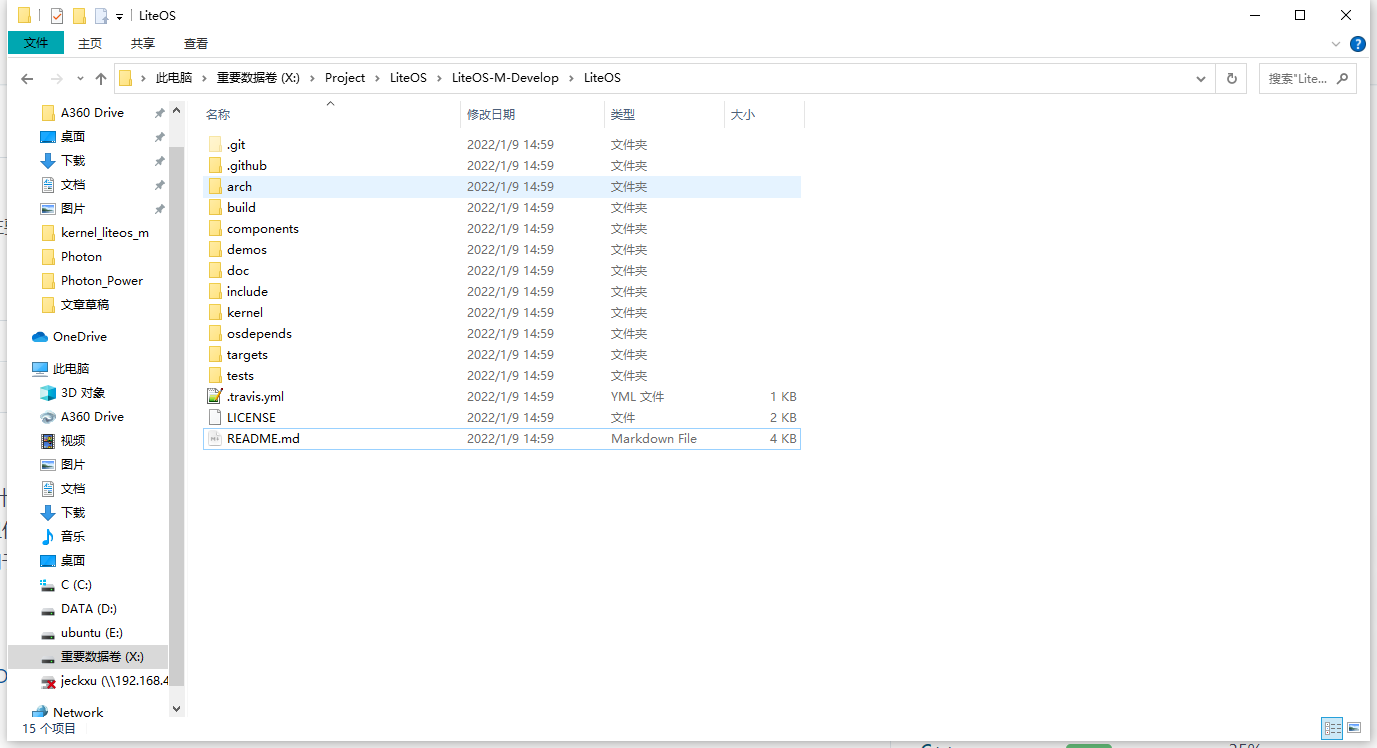Click navigation pane scrollbar down arrow
The width and height of the screenshot is (1377, 748).
(x=177, y=709)
